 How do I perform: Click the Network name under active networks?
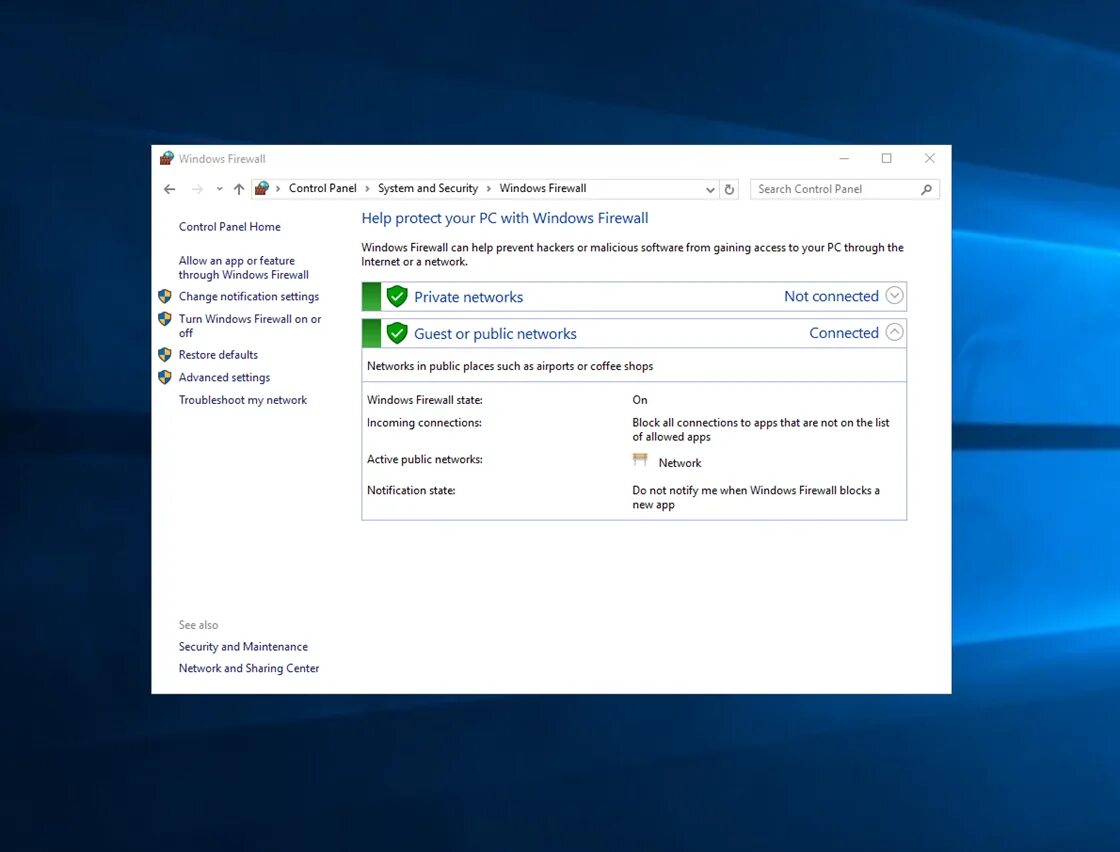coord(679,463)
